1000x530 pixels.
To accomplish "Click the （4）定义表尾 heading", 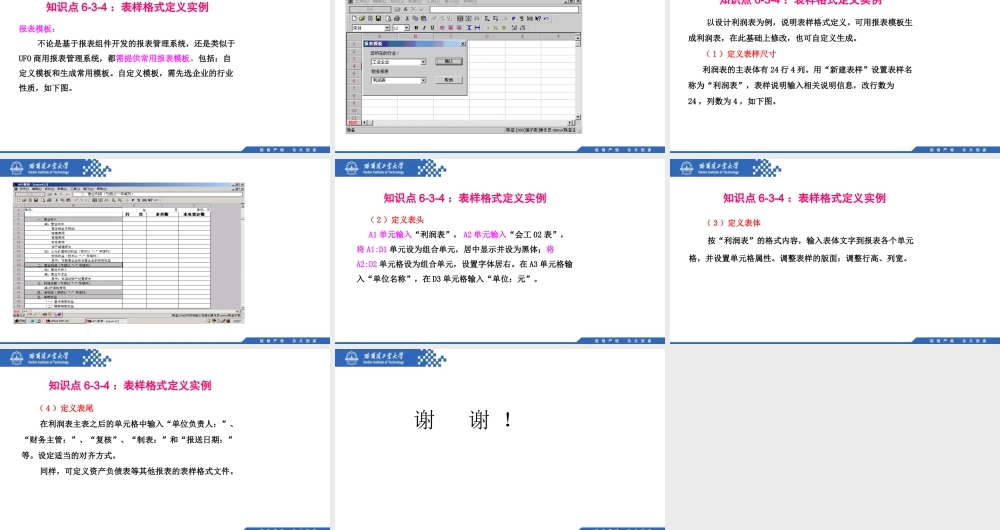I will [x=66, y=408].
